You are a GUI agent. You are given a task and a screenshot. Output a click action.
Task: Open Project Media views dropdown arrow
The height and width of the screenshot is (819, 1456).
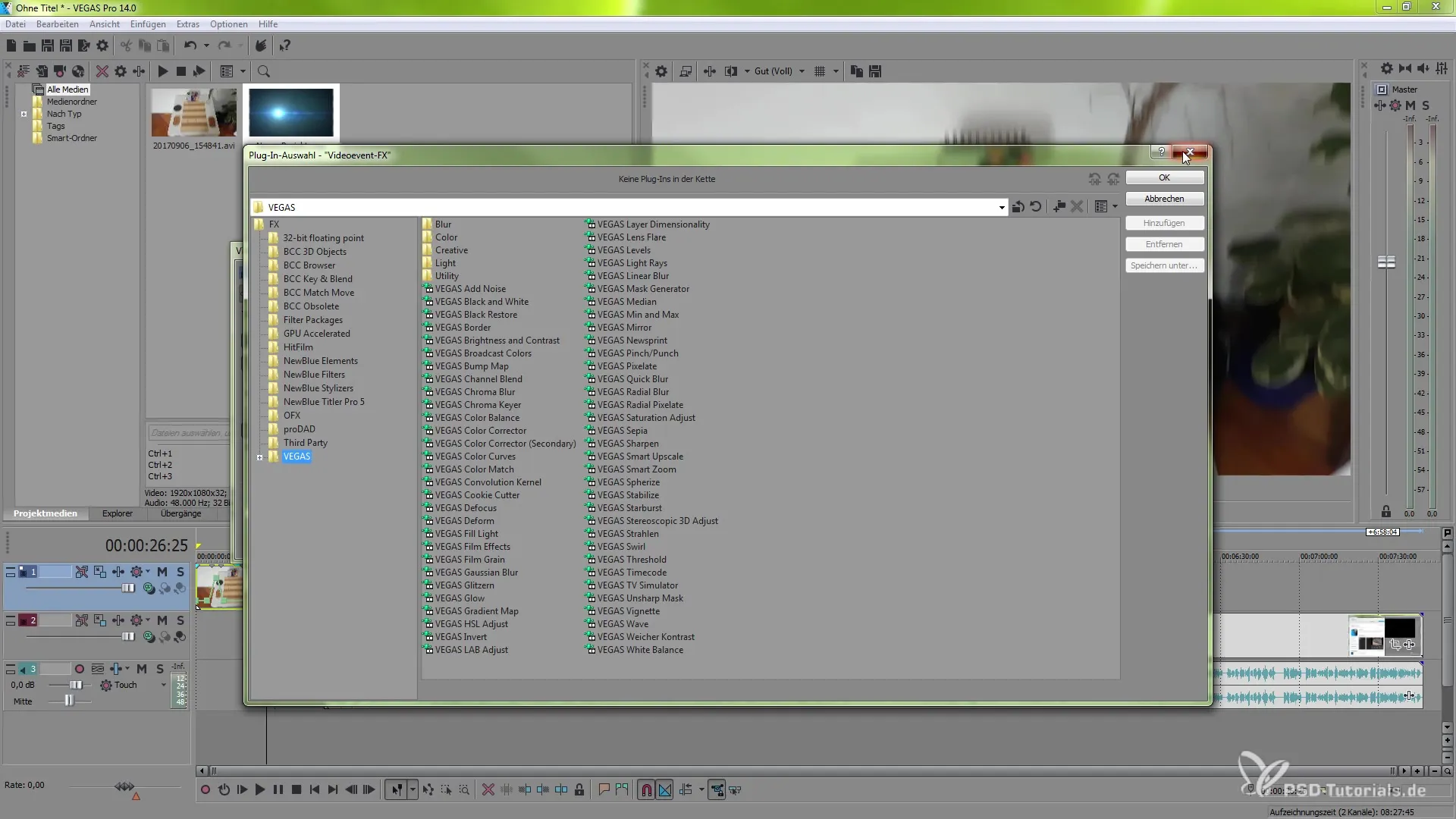pyautogui.click(x=243, y=71)
